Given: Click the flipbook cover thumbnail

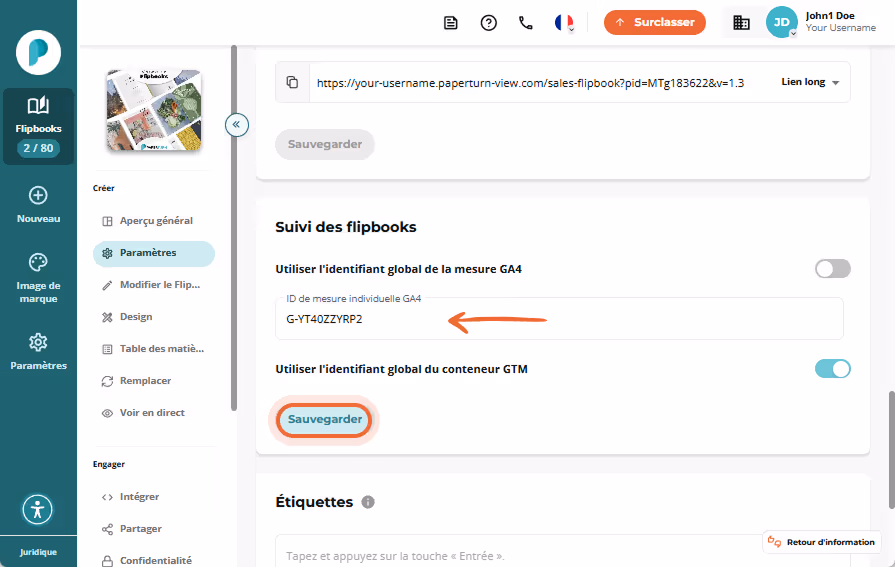Looking at the screenshot, I should (154, 110).
